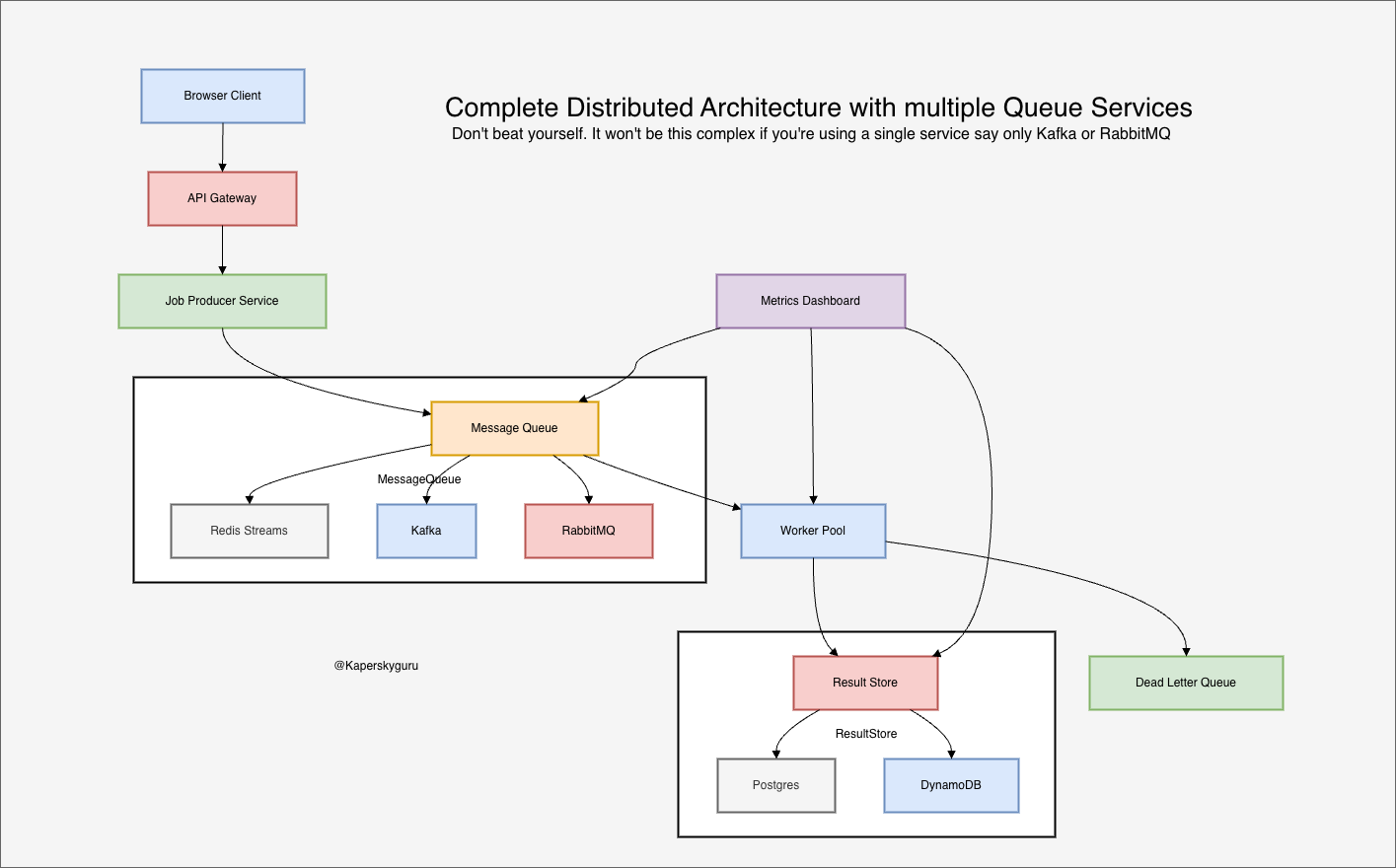Select the Worker Pool node
The image size is (1396, 868).
(813, 531)
